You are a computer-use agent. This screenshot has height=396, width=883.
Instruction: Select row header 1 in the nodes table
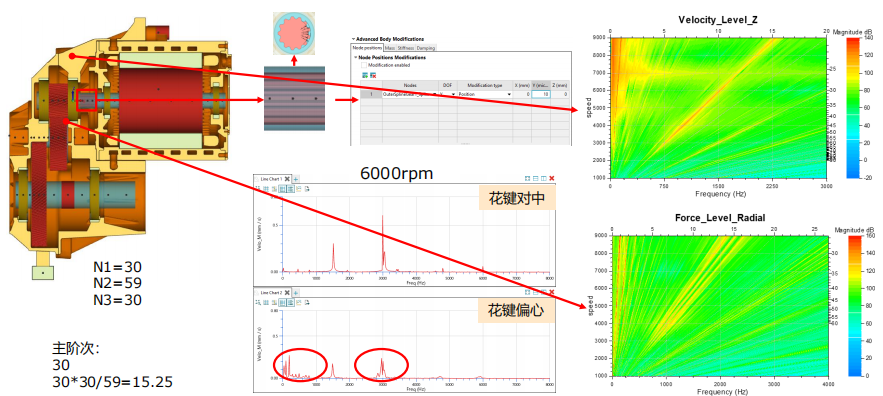[x=371, y=94]
